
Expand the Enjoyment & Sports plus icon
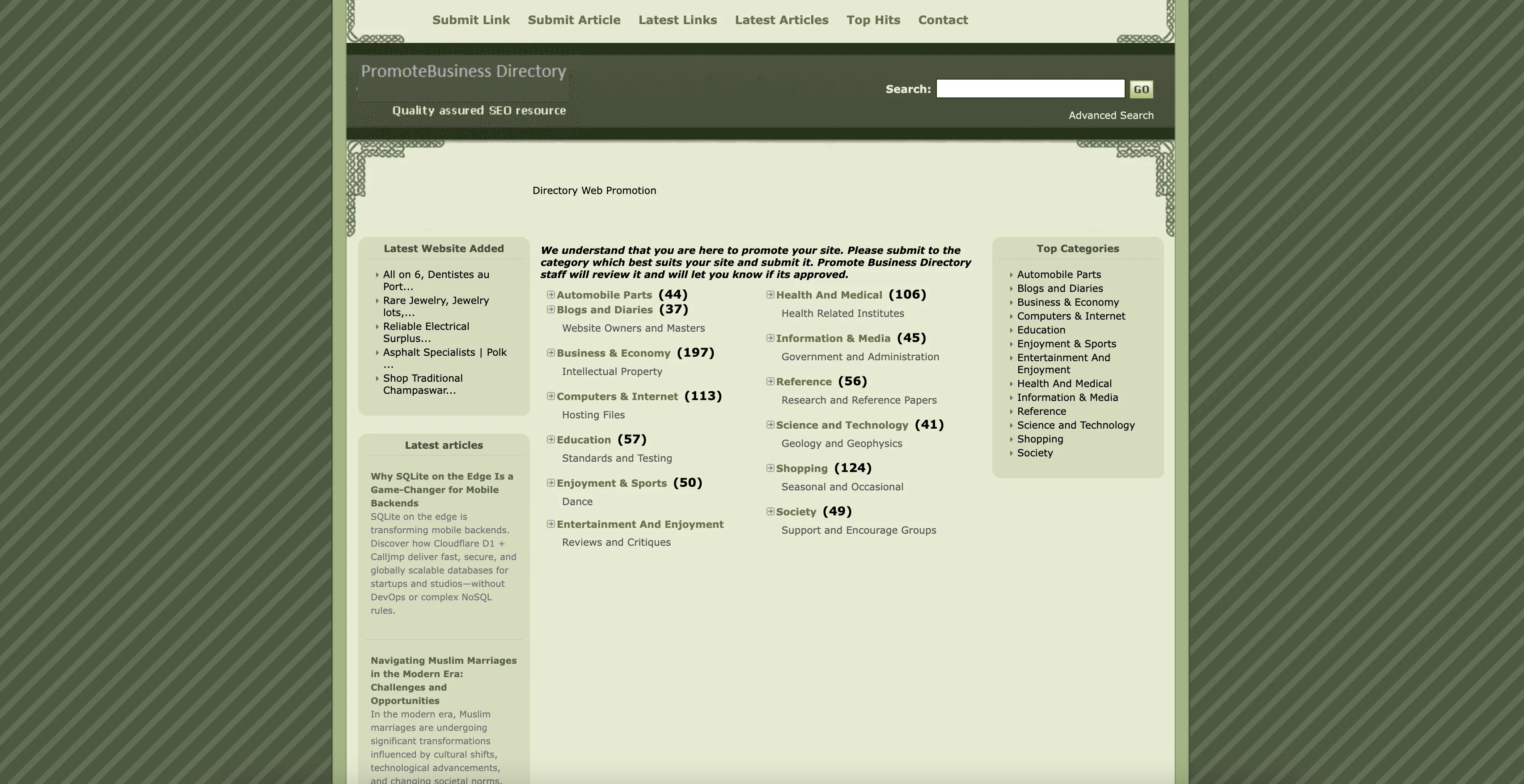pos(551,482)
